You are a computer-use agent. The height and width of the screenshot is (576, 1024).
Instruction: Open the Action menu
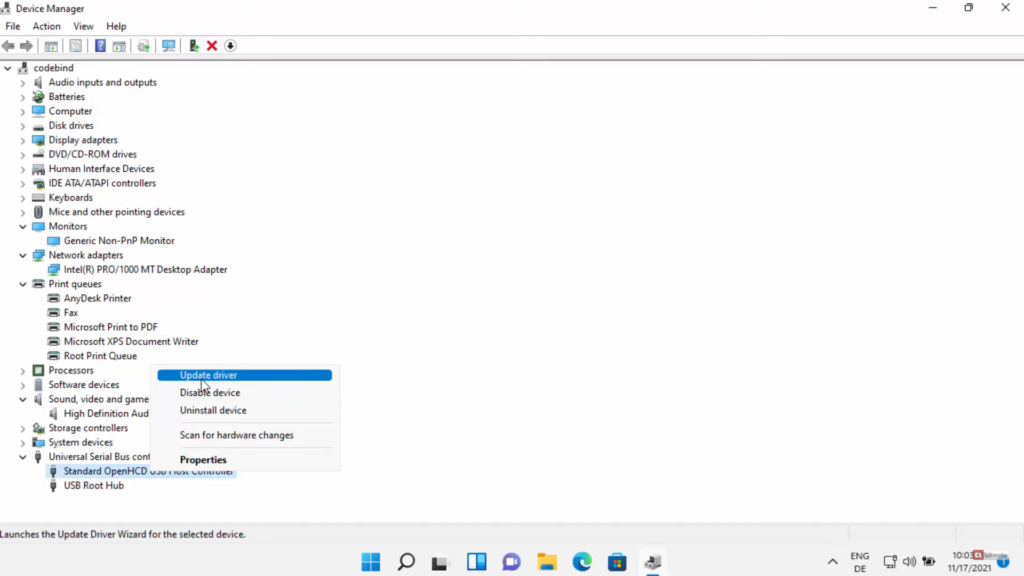[x=46, y=26]
